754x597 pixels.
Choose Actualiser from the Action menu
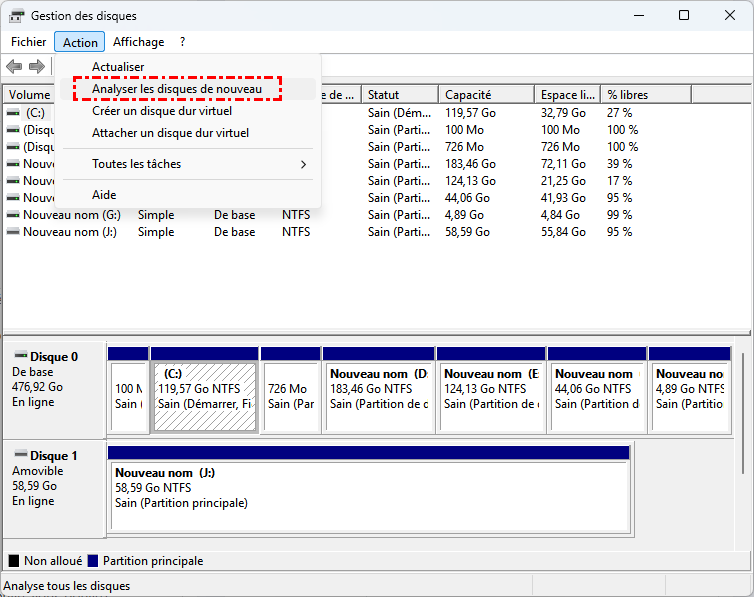tap(118, 67)
